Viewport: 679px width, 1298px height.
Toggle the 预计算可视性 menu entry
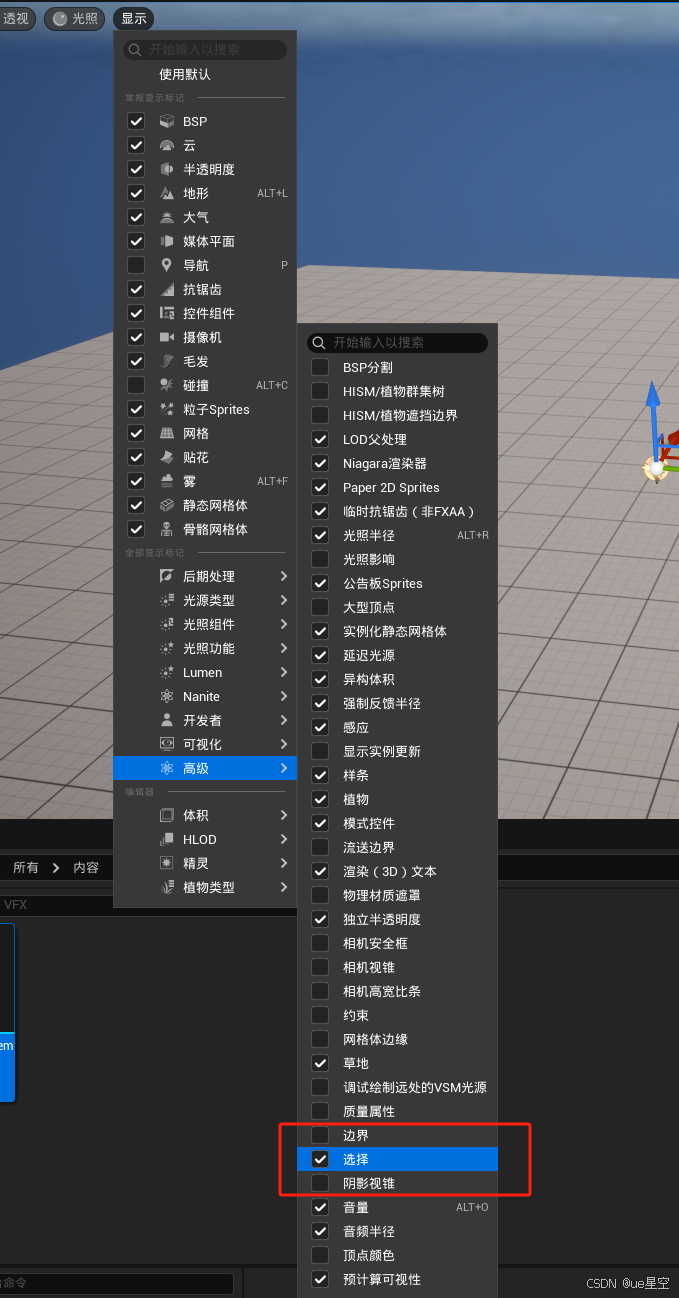click(397, 1279)
